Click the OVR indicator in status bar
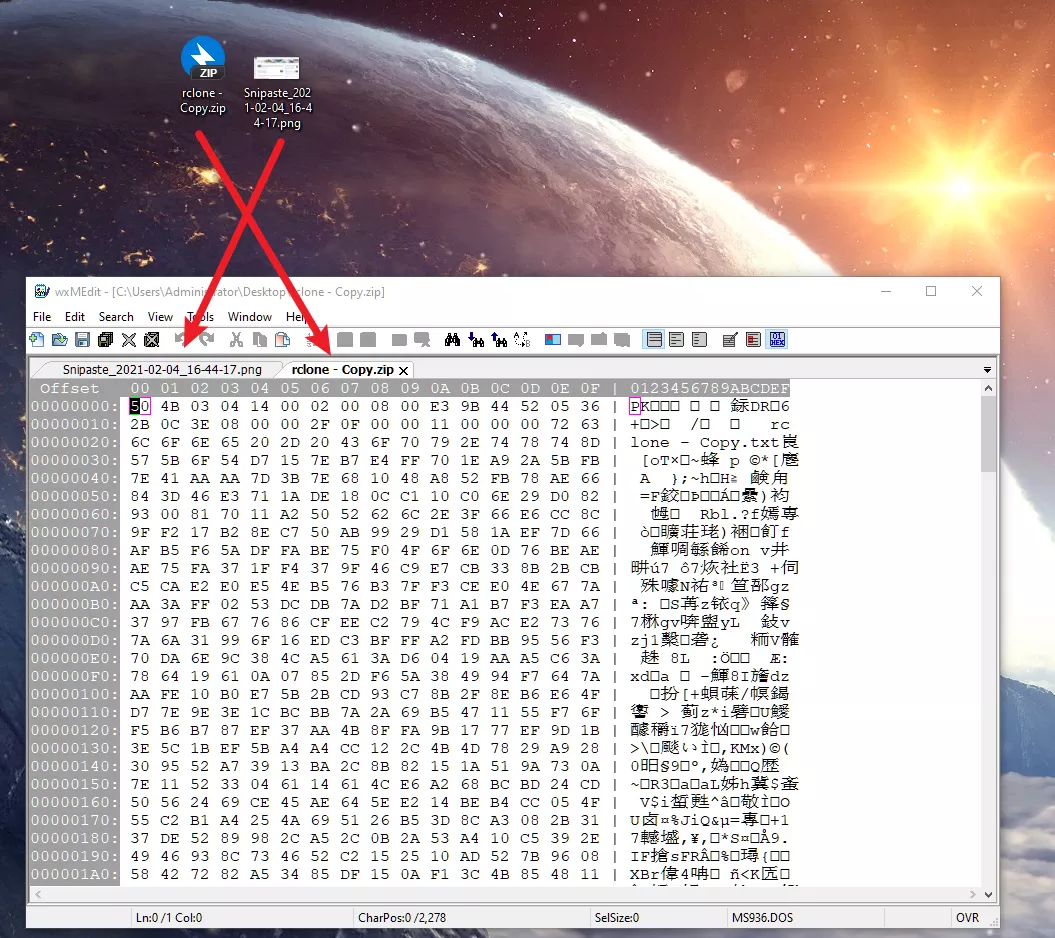 pos(967,918)
